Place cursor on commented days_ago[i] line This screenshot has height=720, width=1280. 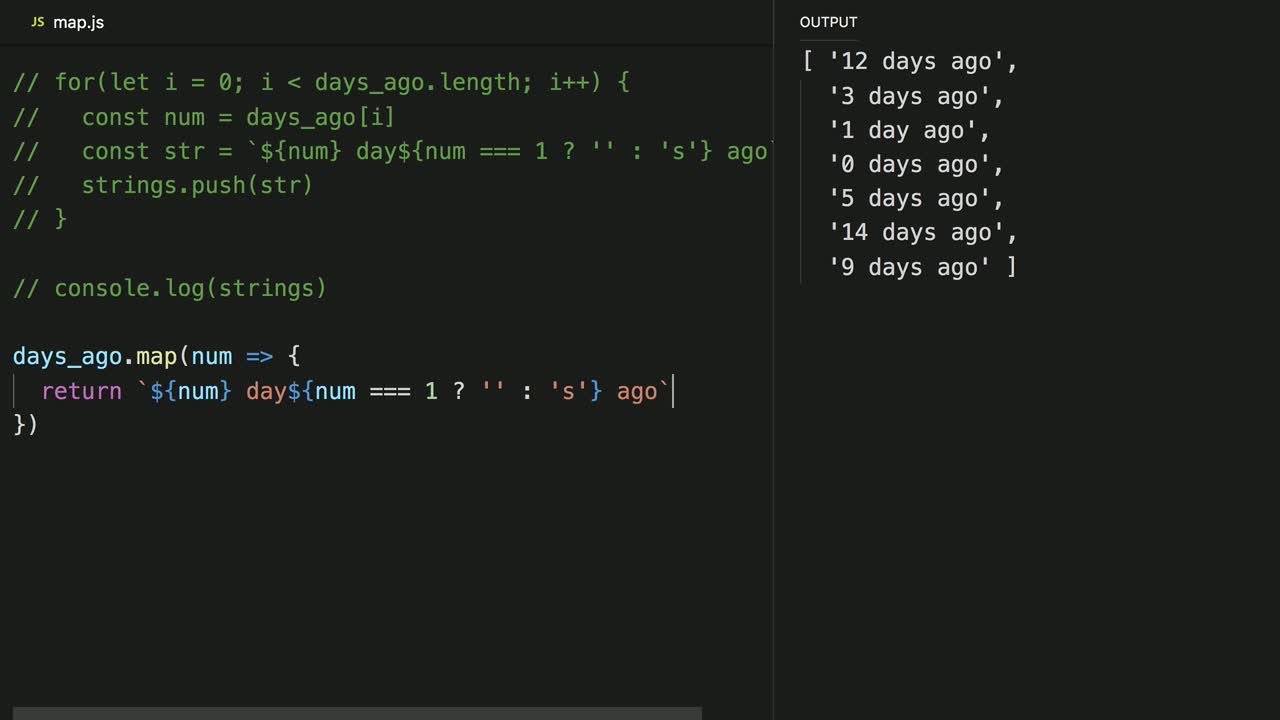pos(238,118)
